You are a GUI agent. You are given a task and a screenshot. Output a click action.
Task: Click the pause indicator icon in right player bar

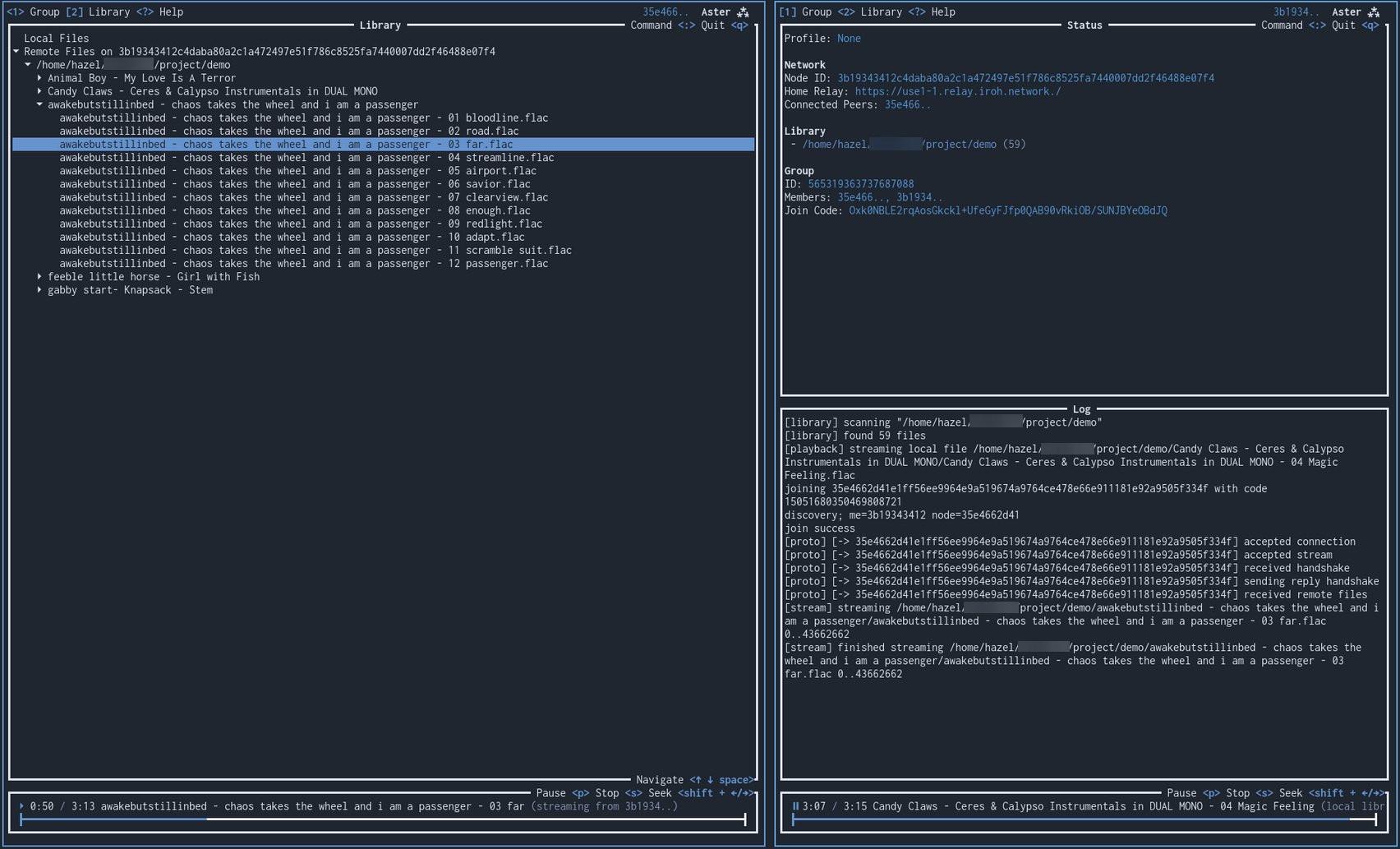pyautogui.click(x=795, y=806)
